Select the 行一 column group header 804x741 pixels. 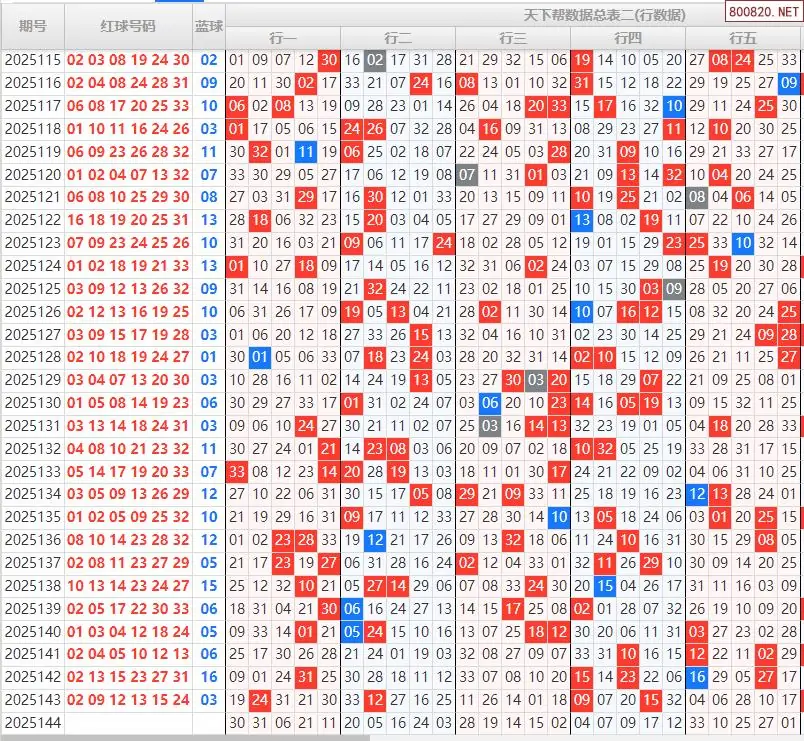[283, 38]
